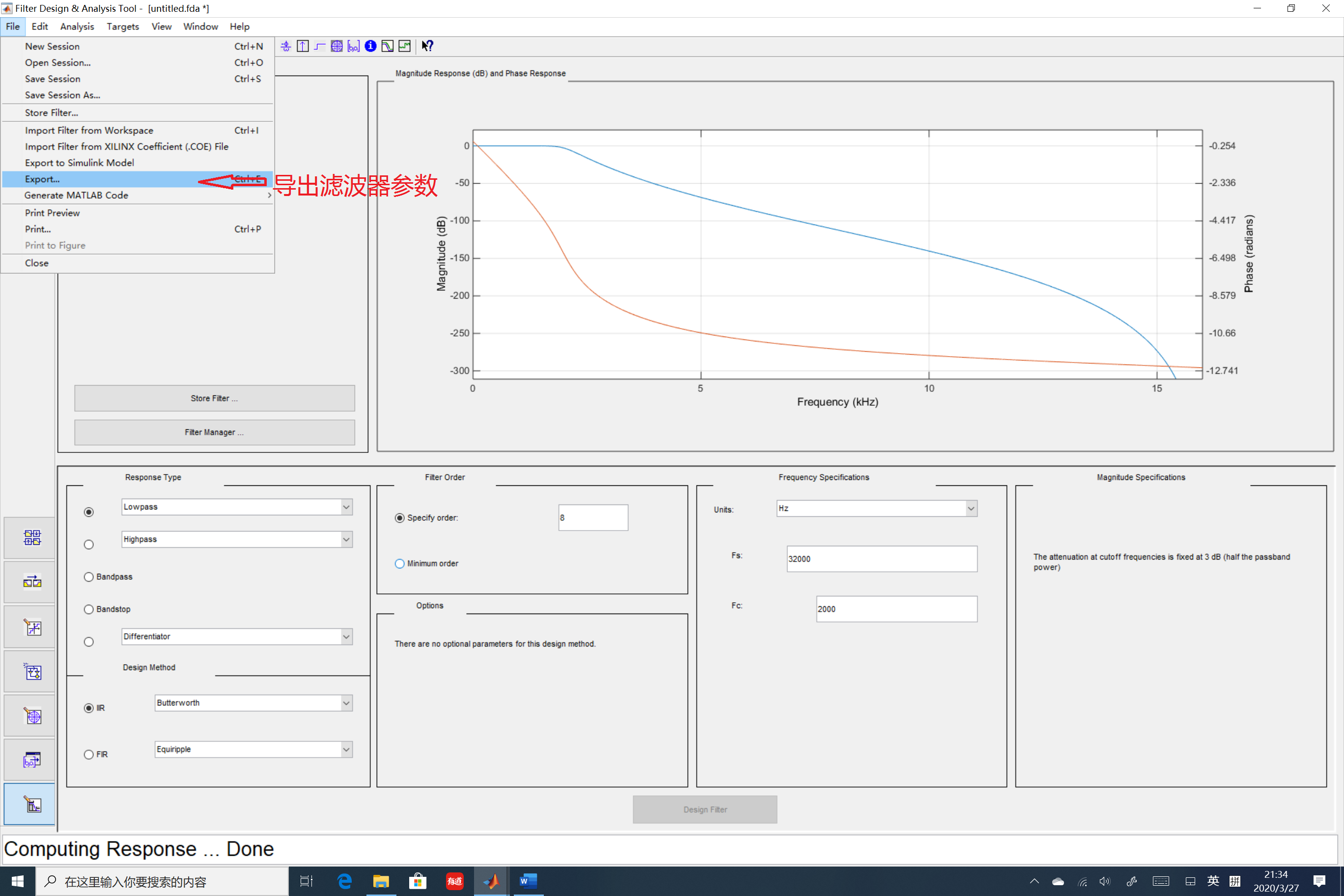Click the Filter Manager button
The height and width of the screenshot is (896, 1344).
click(x=214, y=432)
